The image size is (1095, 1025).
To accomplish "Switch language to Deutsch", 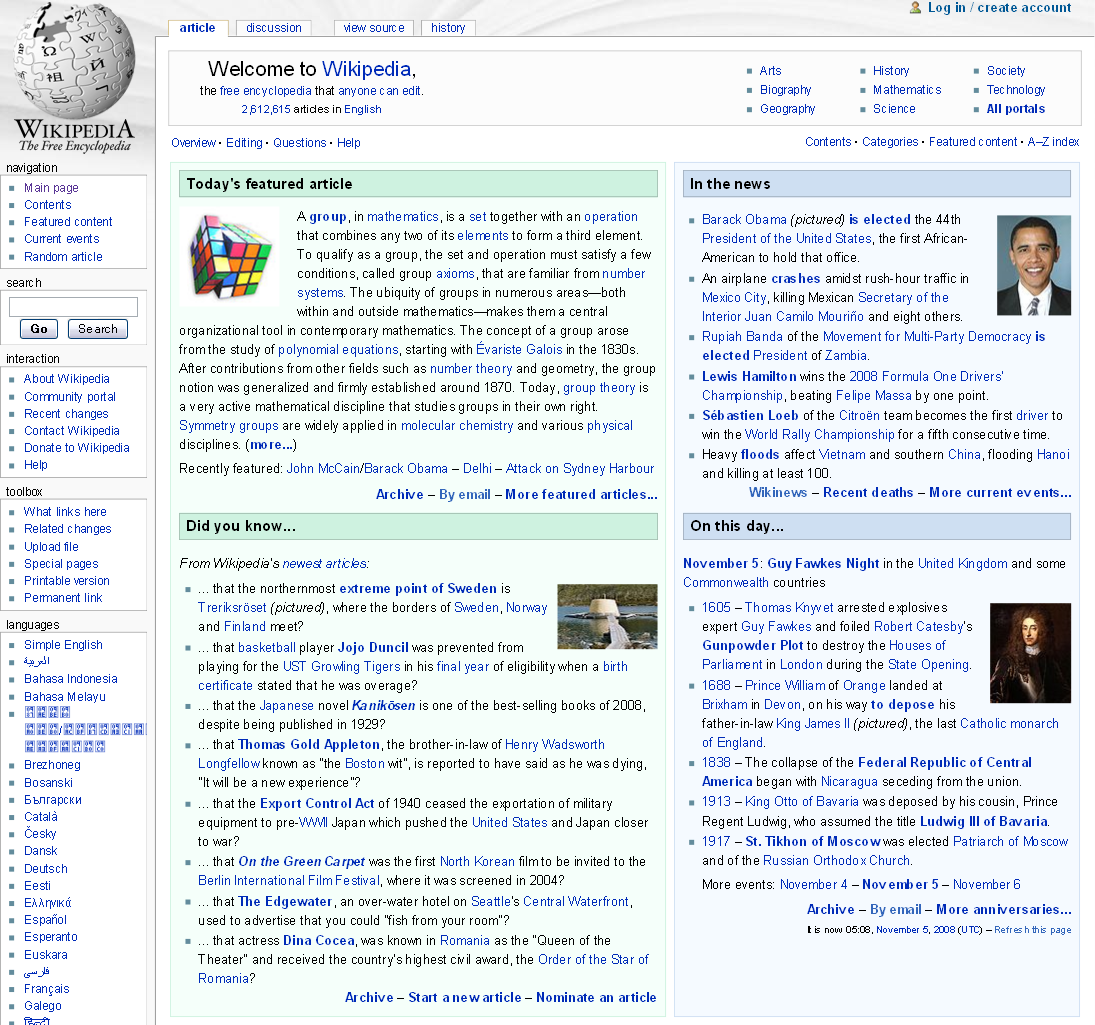I will [46, 869].
